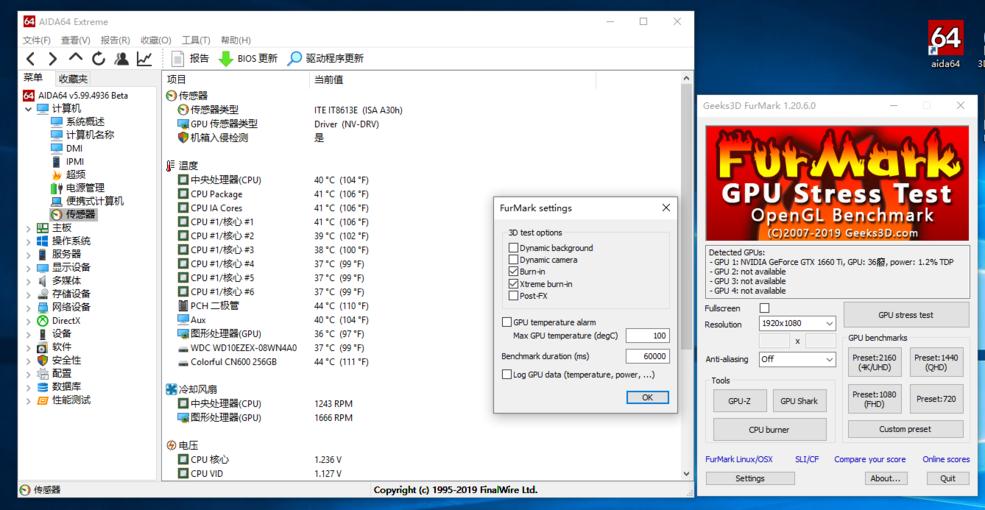Select 传感器 sensor tree item

click(x=80, y=215)
